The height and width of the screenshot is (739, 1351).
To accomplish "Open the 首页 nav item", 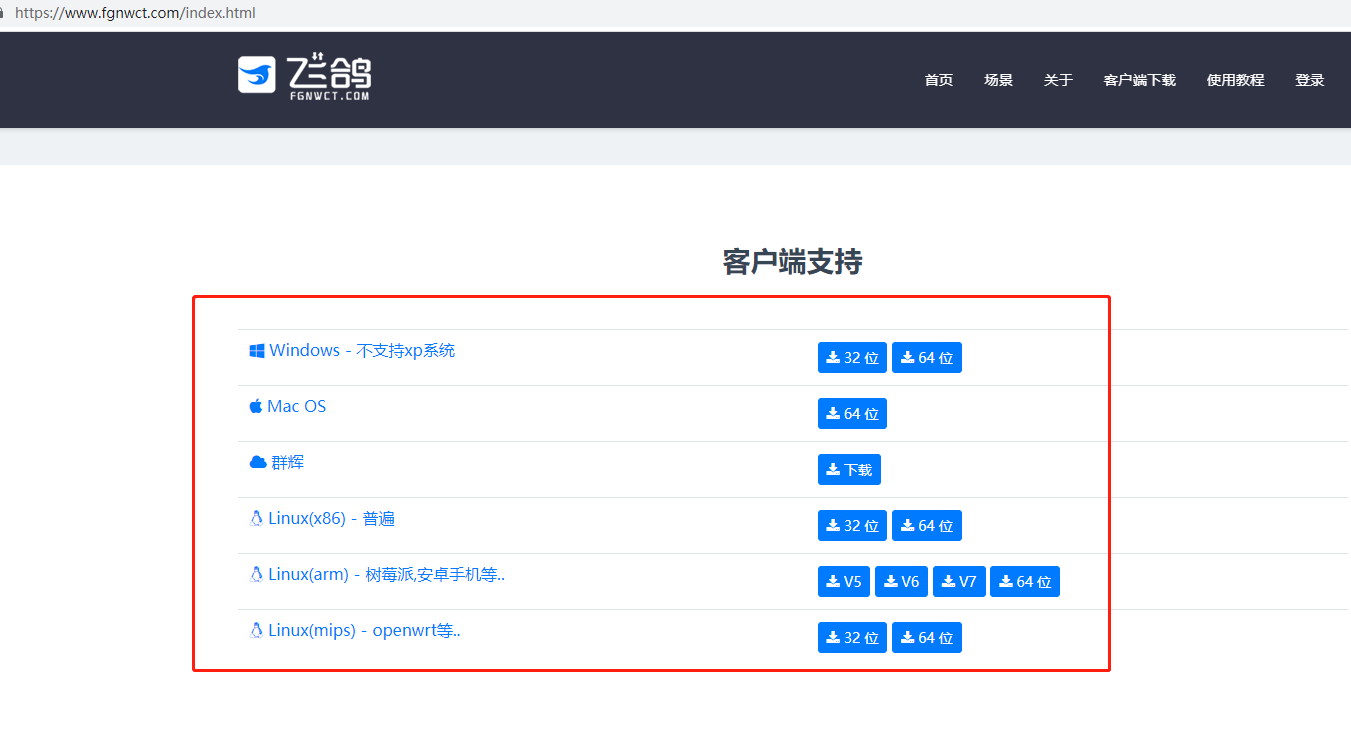I will click(x=939, y=80).
